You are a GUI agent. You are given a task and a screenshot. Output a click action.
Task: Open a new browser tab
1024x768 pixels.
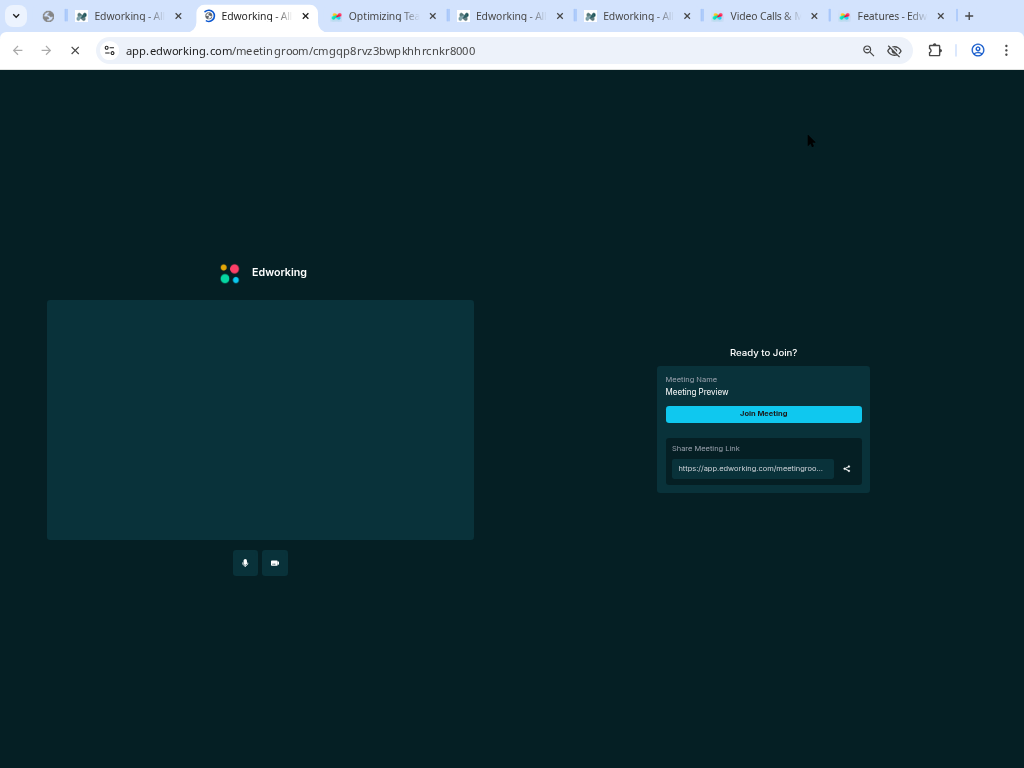(x=969, y=16)
